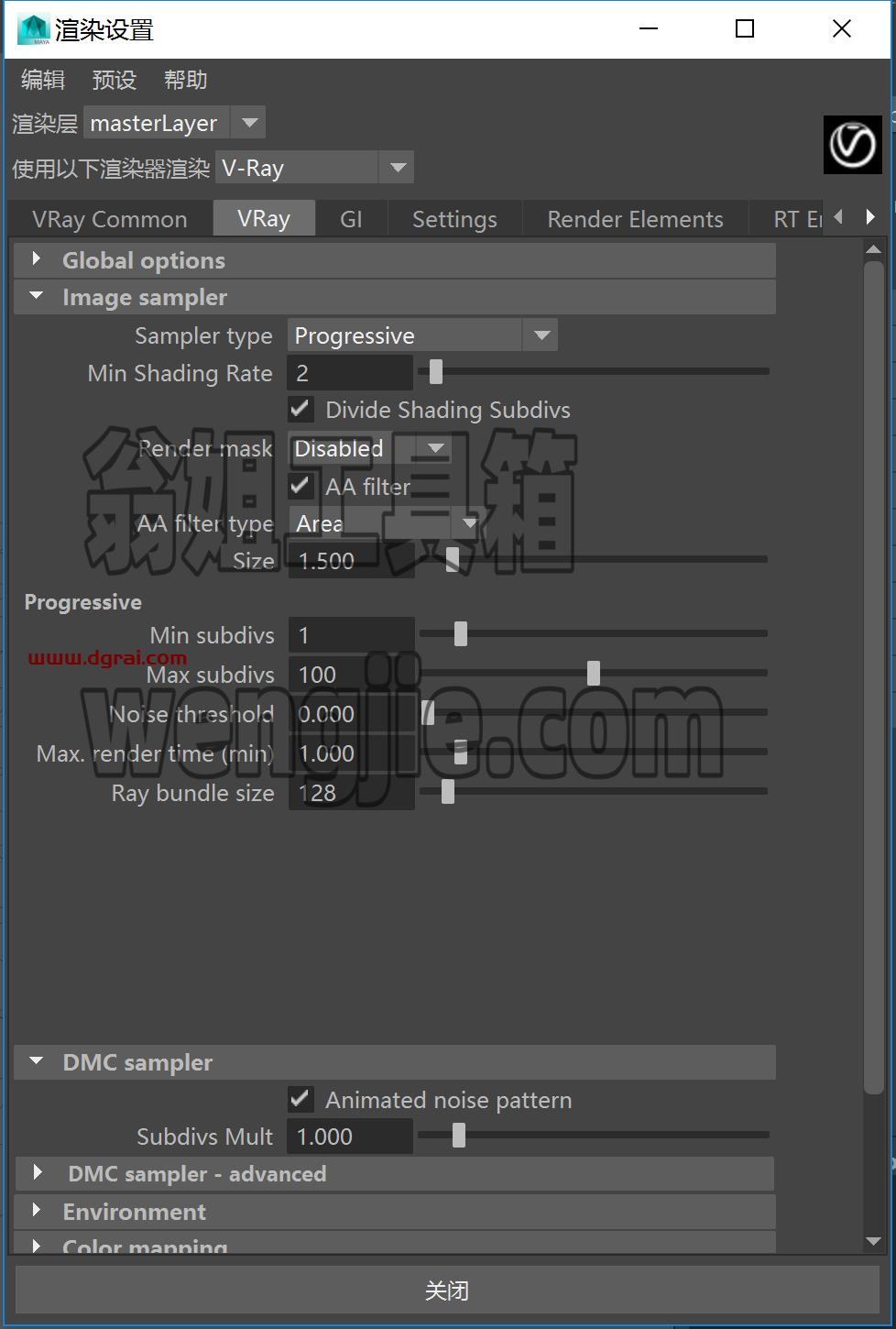Open the 帮助 menu
The width and height of the screenshot is (896, 1329).
click(x=186, y=80)
